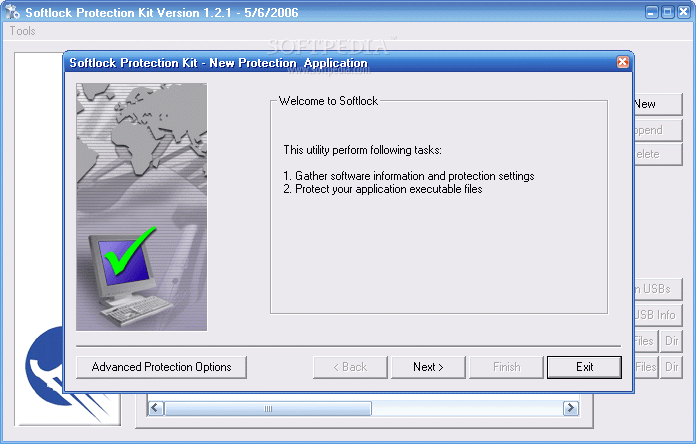Close the New Protection Application dialog

click(623, 62)
